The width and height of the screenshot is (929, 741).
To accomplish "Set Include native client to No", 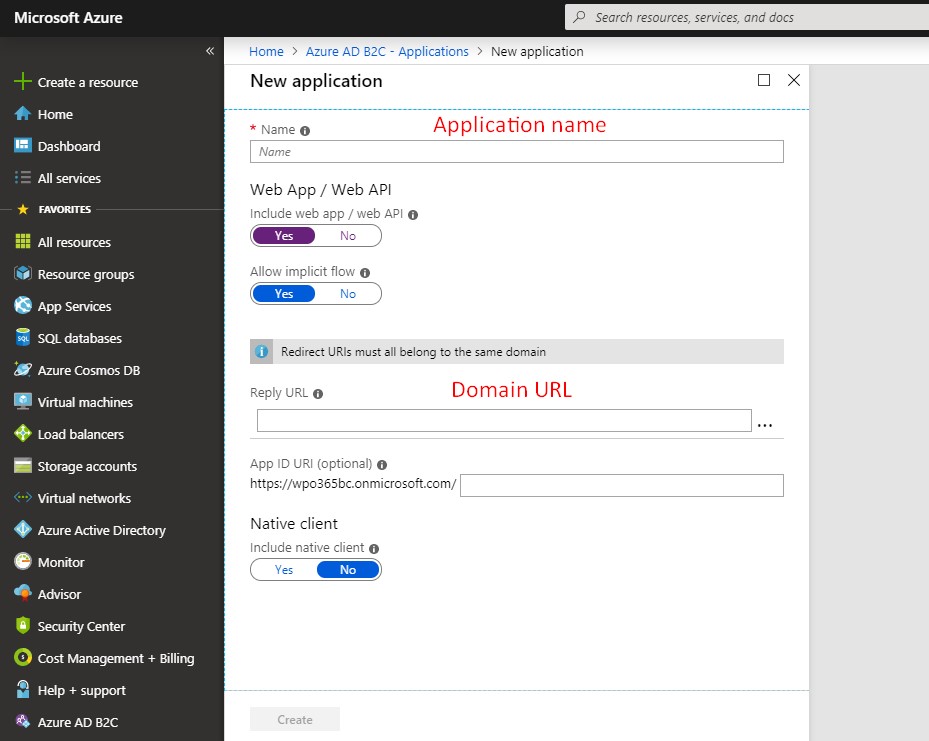I will coord(348,570).
